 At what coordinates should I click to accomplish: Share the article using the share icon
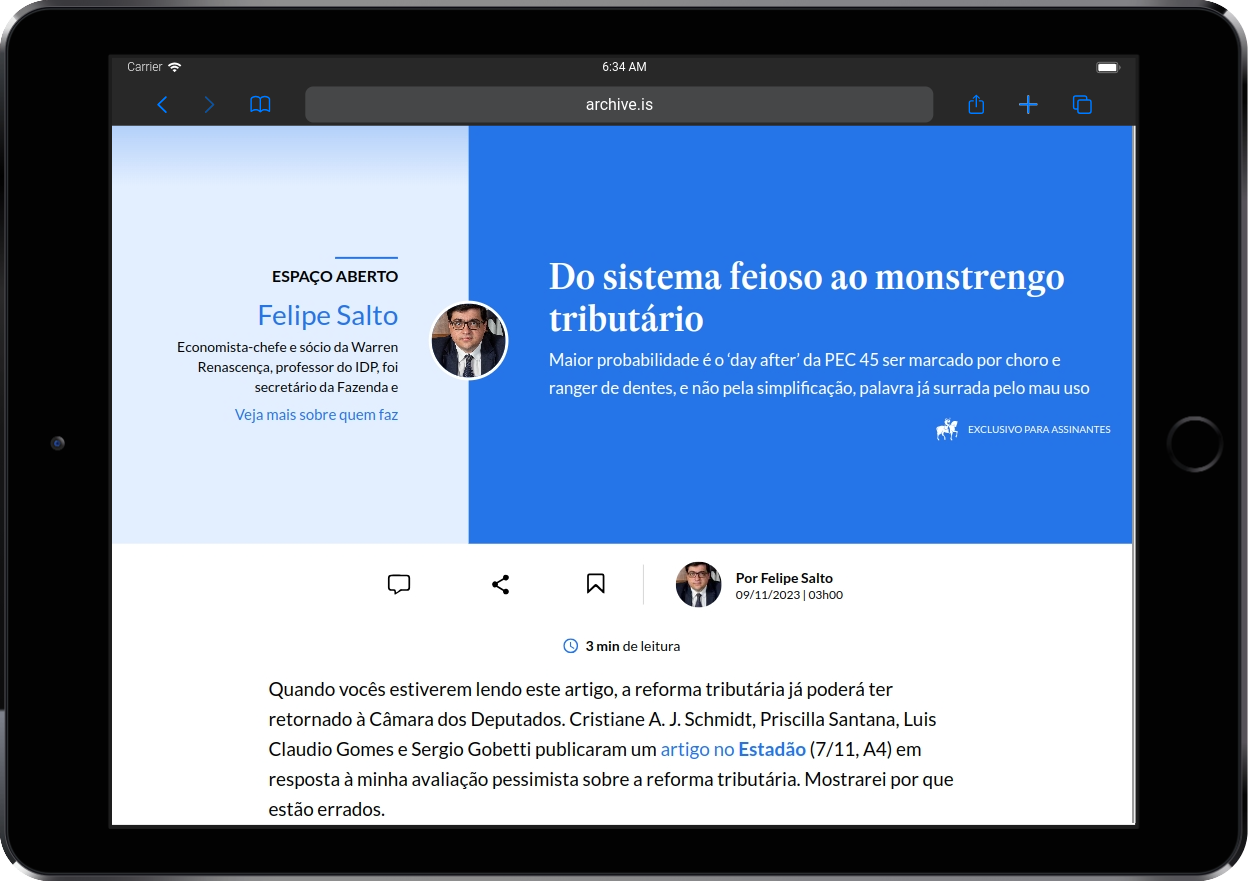tap(500, 584)
